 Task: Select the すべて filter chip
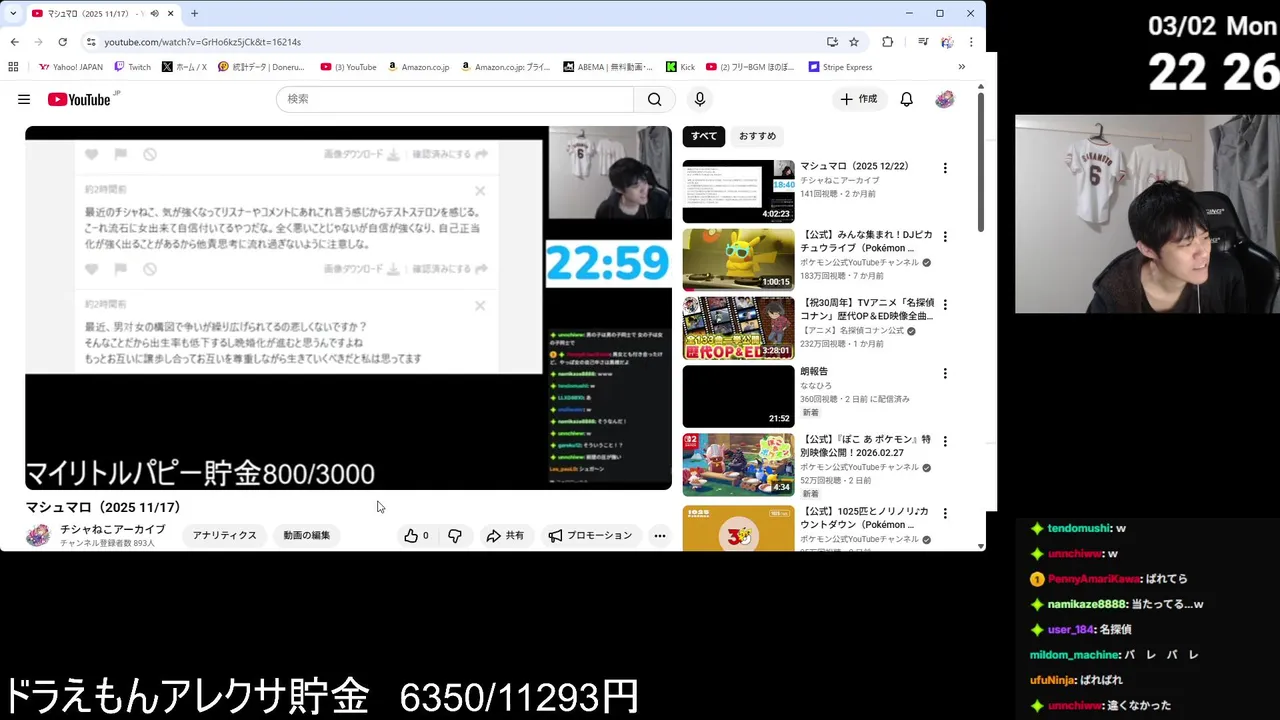point(704,136)
